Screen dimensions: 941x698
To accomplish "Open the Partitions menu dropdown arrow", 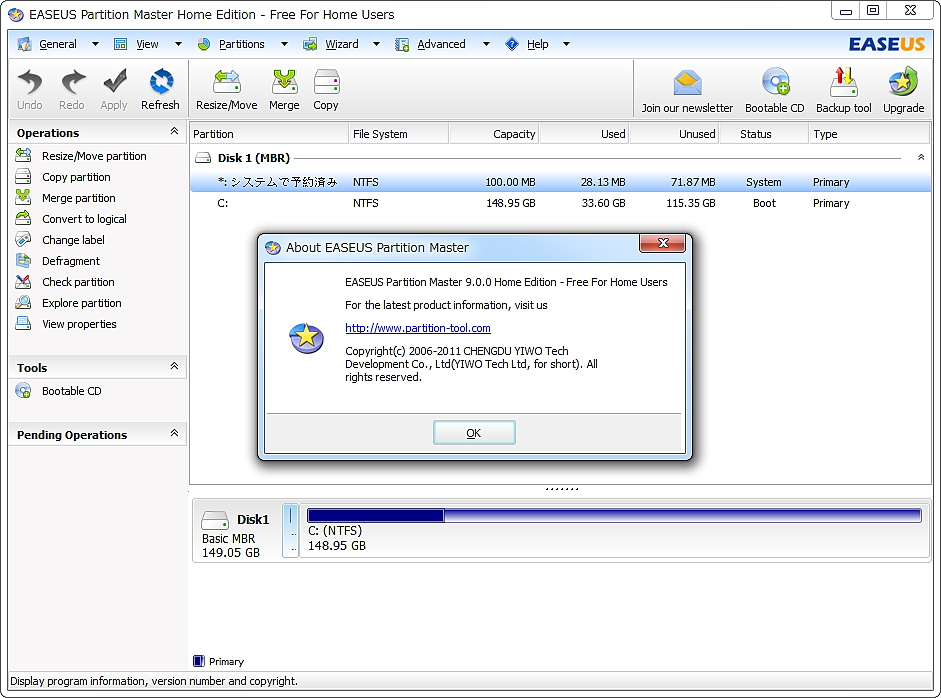I will pyautogui.click(x=285, y=44).
